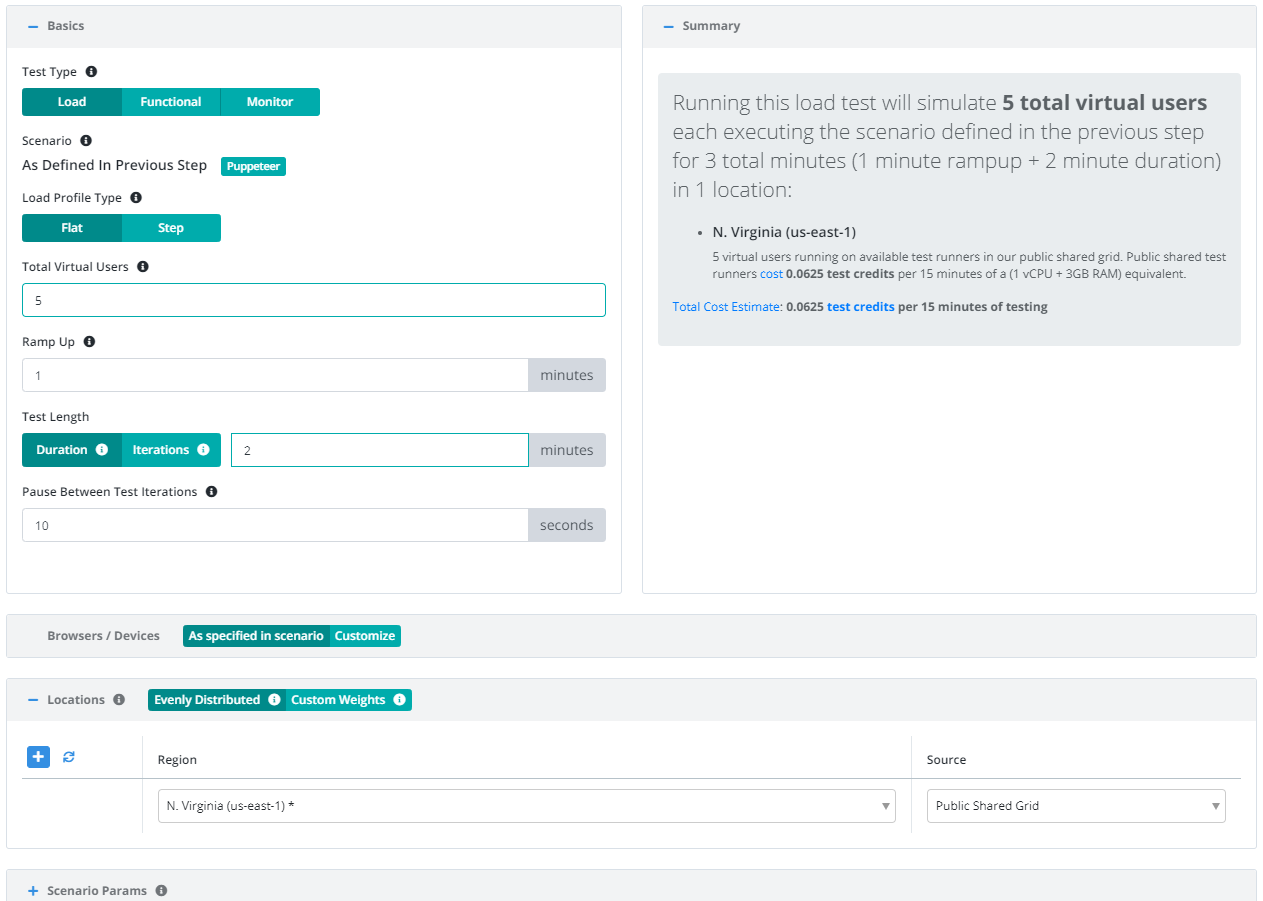The image size is (1263, 901).
Task: Click into the Ramp Up minutes field
Action: click(275, 375)
